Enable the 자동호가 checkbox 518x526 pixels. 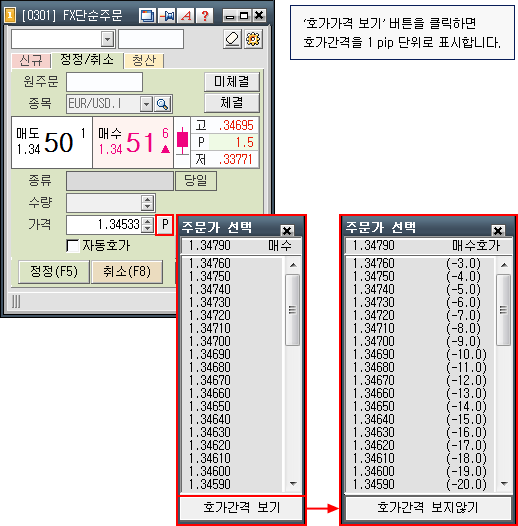click(72, 246)
